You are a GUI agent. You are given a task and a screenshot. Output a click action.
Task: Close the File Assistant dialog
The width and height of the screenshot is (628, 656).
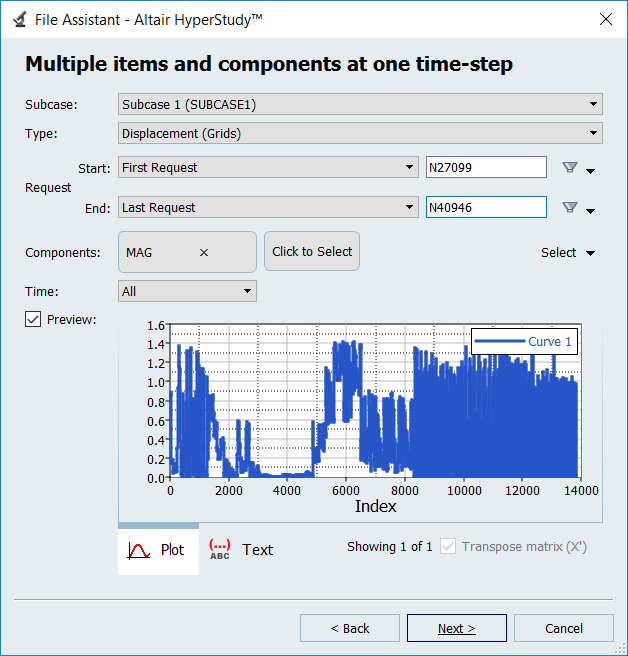605,19
